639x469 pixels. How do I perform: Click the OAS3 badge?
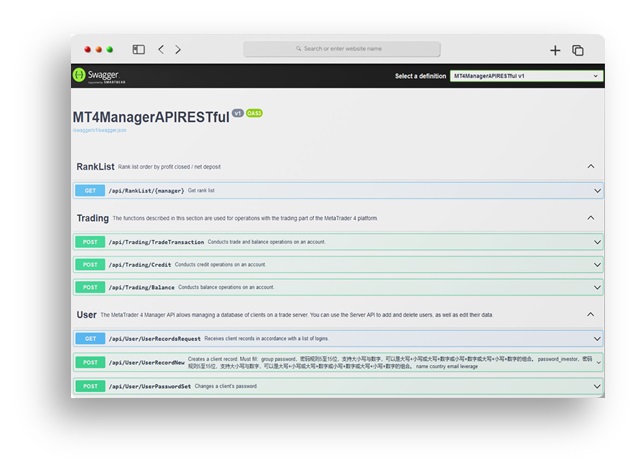(254, 113)
